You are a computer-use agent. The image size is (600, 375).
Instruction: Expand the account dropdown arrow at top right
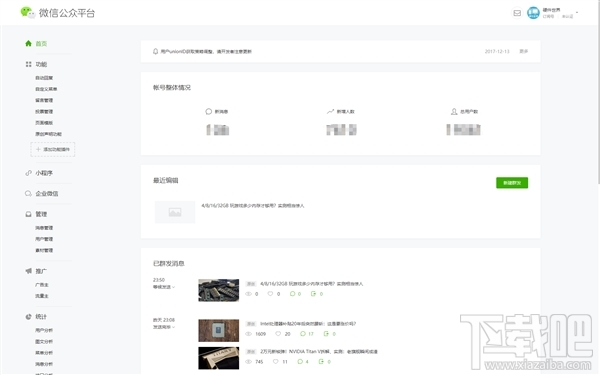pyautogui.click(x=577, y=13)
